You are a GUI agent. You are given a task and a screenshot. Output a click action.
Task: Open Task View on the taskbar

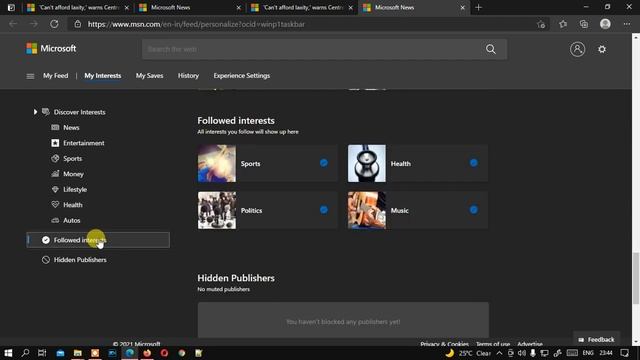tap(42, 353)
